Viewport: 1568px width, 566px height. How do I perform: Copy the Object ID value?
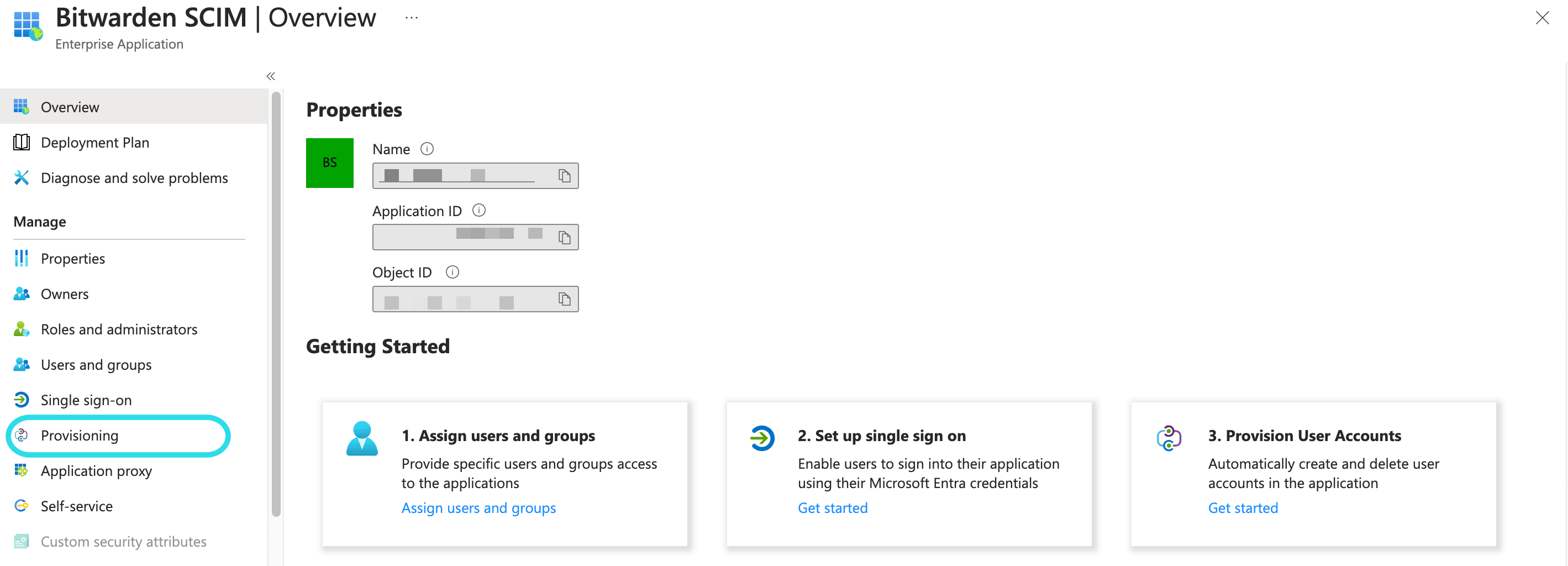[564, 299]
